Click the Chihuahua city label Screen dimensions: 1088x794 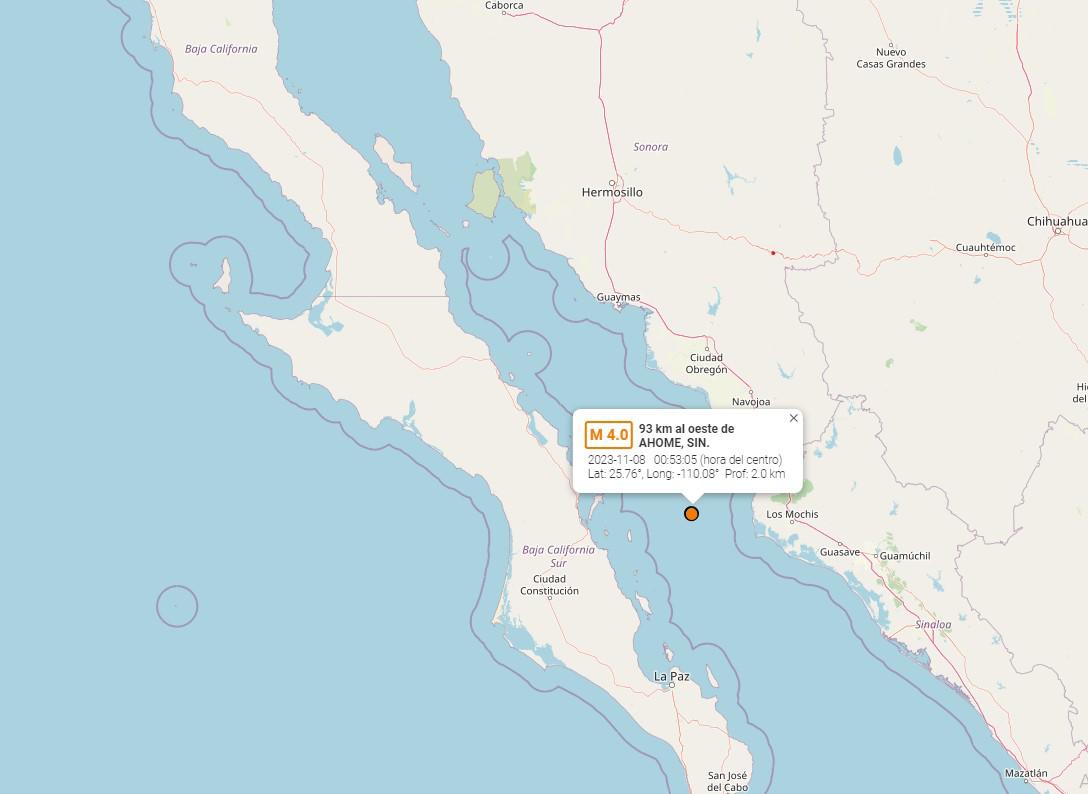click(x=1057, y=221)
